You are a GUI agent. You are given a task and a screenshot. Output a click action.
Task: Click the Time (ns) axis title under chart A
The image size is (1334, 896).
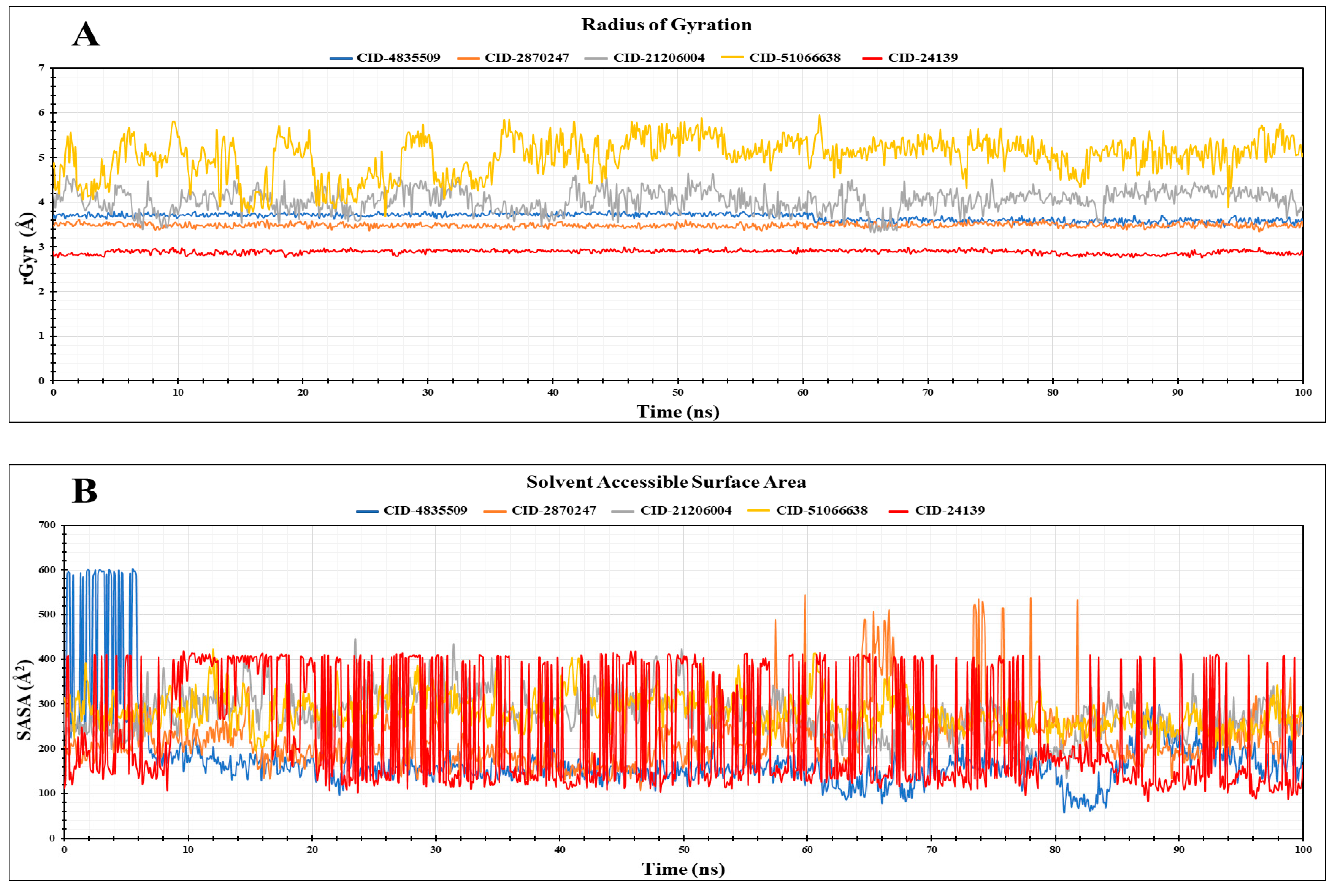coord(678,412)
